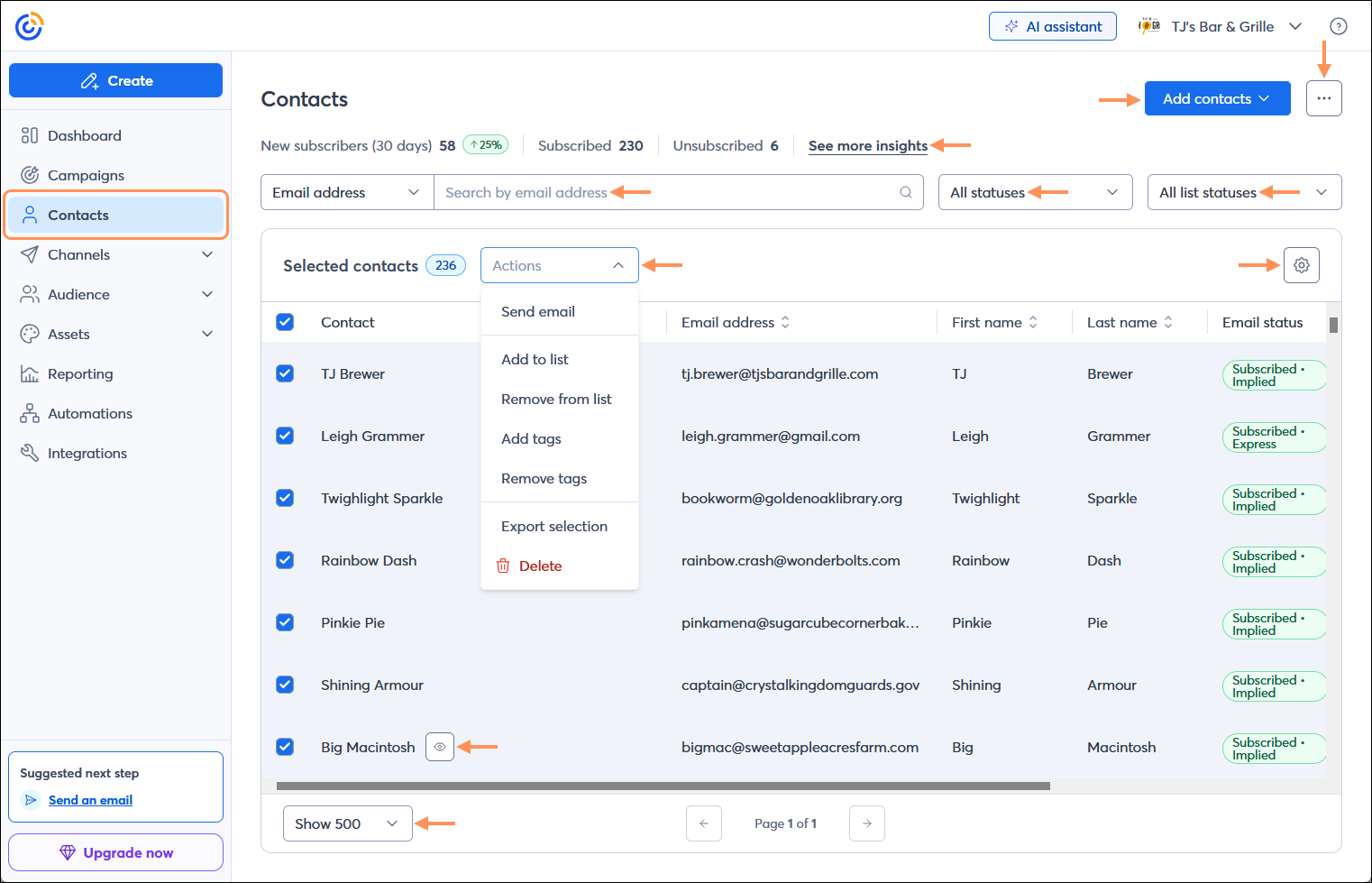Viewport: 1372px width, 883px height.
Task: Open the help menu
Action: click(x=1339, y=26)
